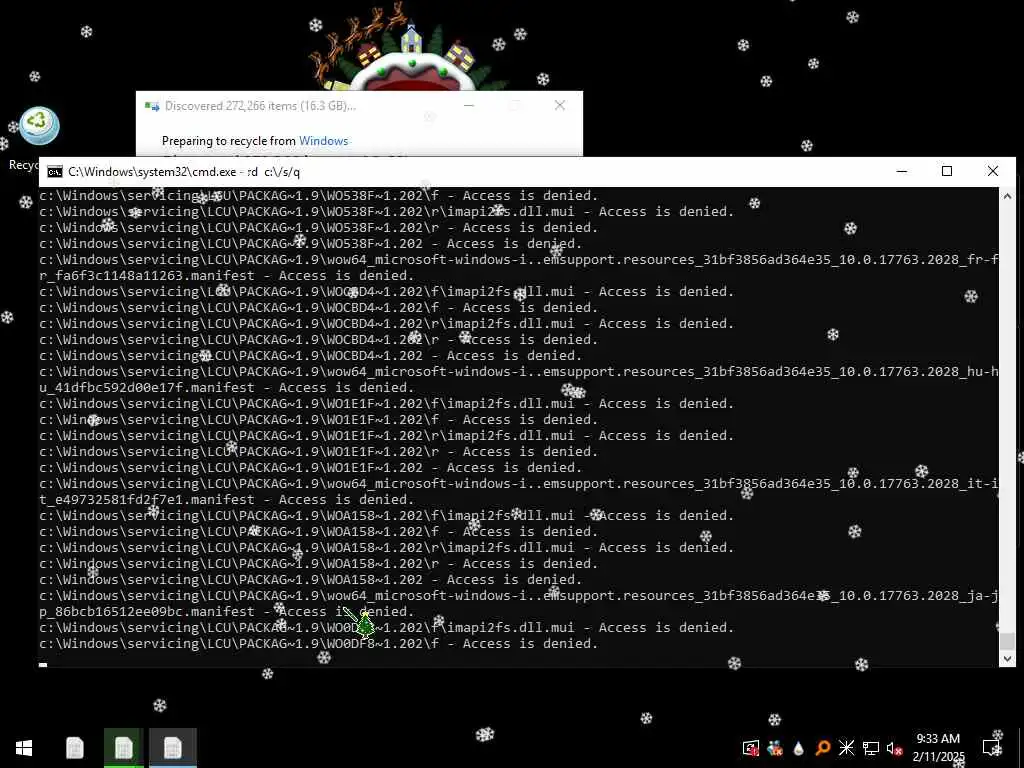This screenshot has height=768, width=1024.
Task: Open the orange magnifier tray icon
Action: (x=823, y=748)
